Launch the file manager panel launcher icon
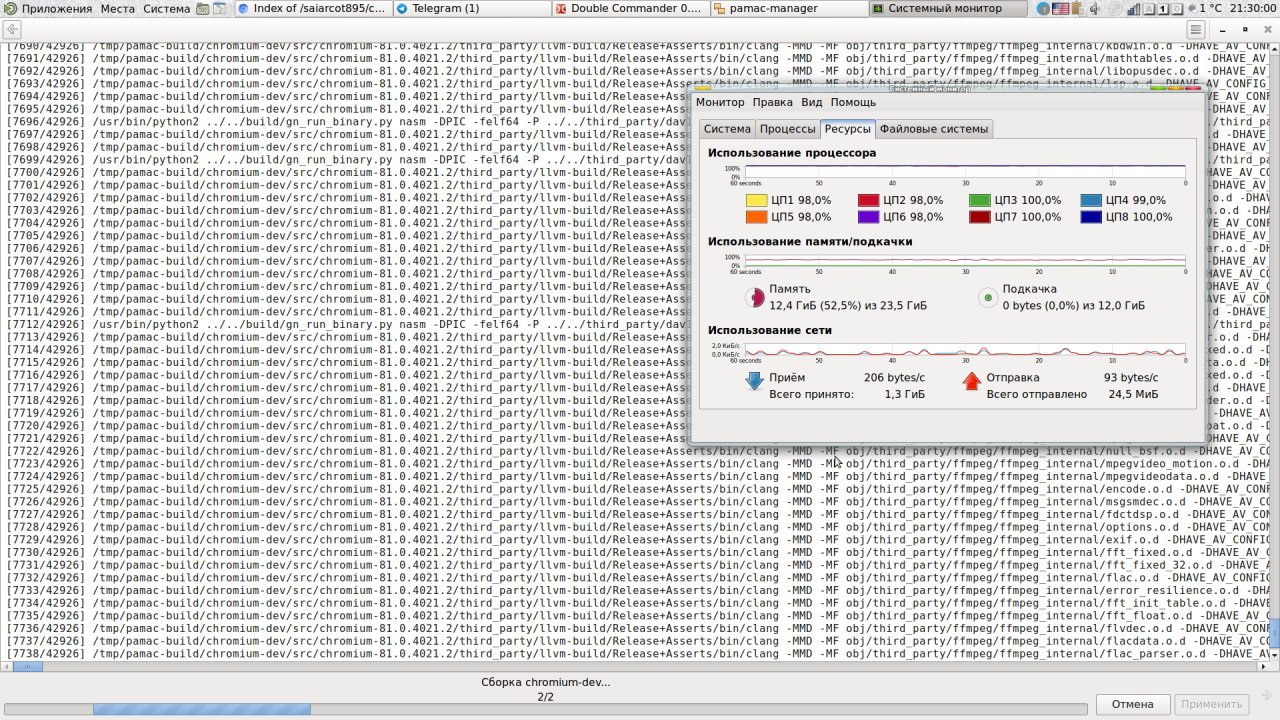Screen dimensions: 1280x720 tap(203, 9)
